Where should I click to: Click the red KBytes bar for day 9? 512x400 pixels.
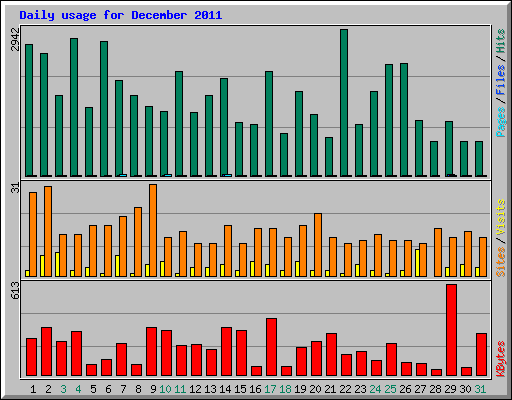tap(152, 352)
